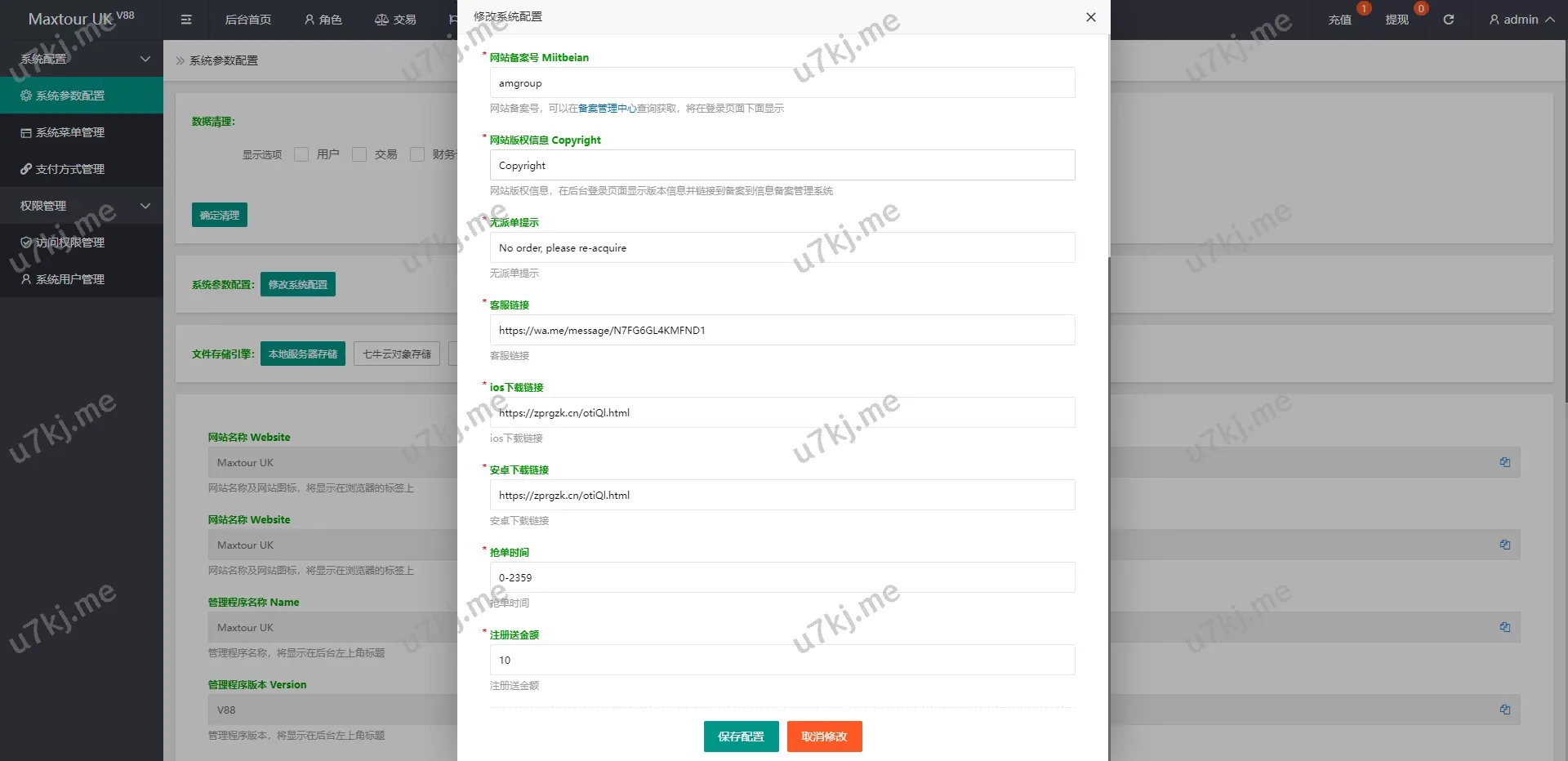Collapse the 权限管理 sidebar group
Viewport: 1568px width, 761px height.
pos(82,206)
